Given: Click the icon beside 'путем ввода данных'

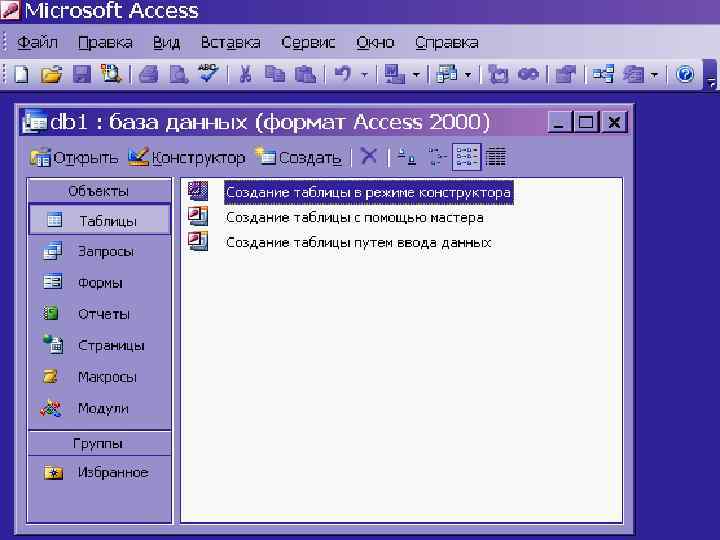Looking at the screenshot, I should click(x=198, y=241).
